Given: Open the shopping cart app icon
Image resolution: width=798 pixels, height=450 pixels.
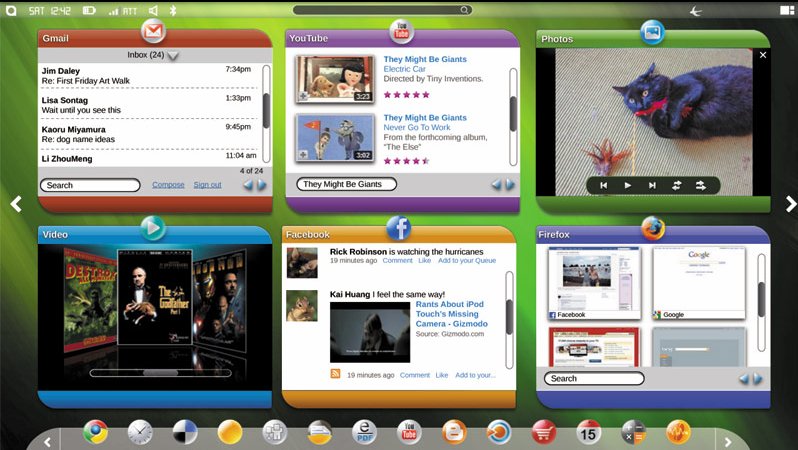Looking at the screenshot, I should click(x=544, y=433).
